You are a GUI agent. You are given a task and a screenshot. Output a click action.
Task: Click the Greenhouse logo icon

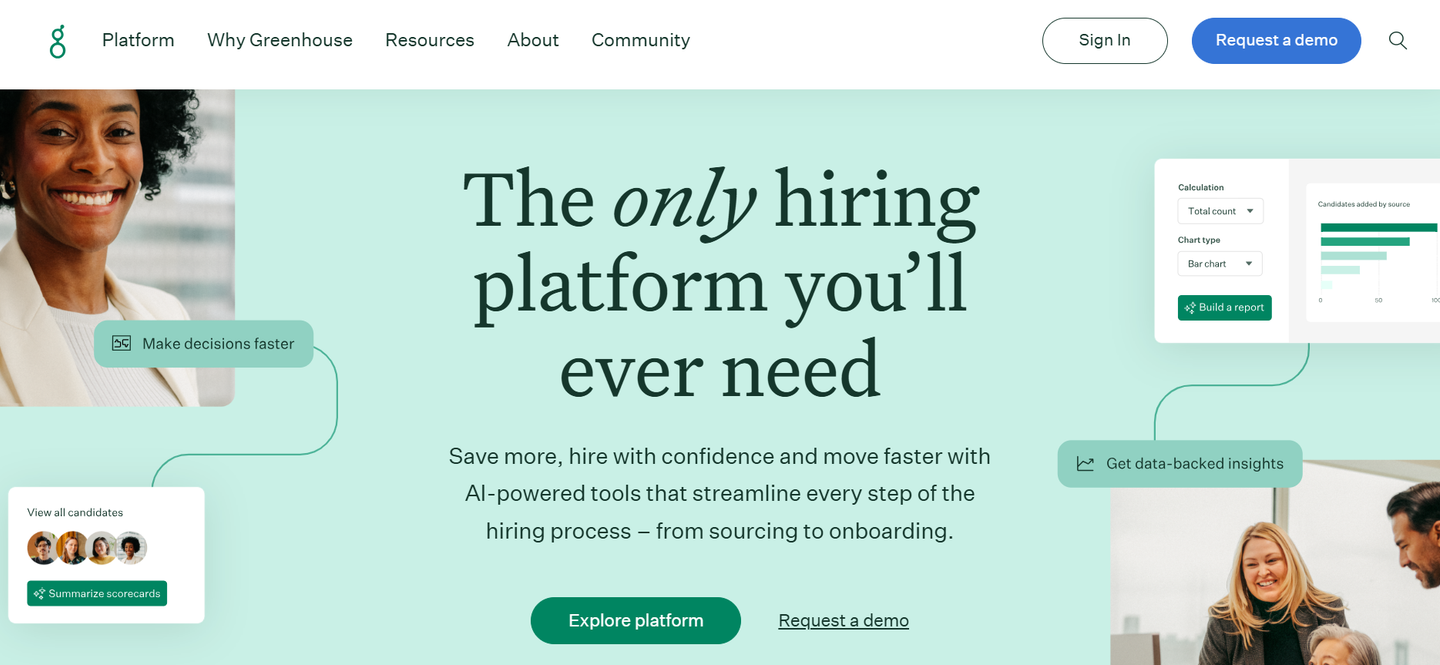click(x=58, y=41)
